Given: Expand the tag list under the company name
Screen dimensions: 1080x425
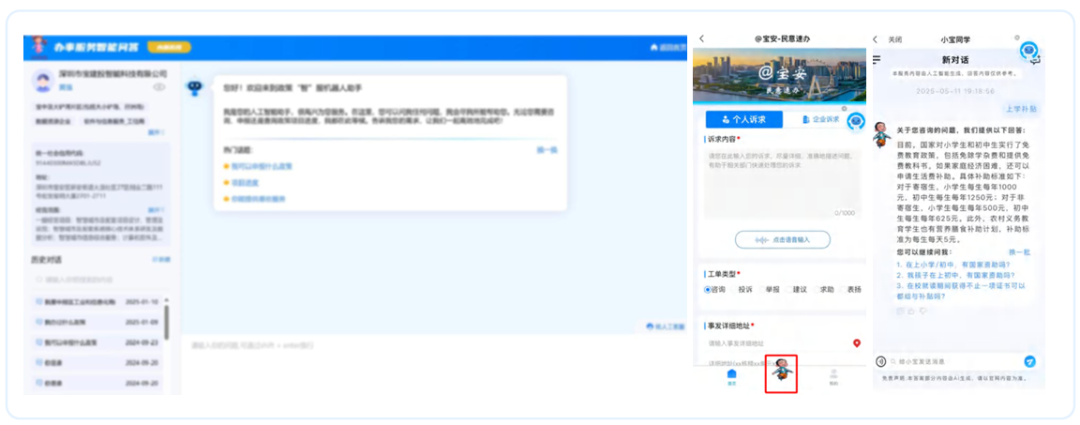Looking at the screenshot, I should 156,132.
